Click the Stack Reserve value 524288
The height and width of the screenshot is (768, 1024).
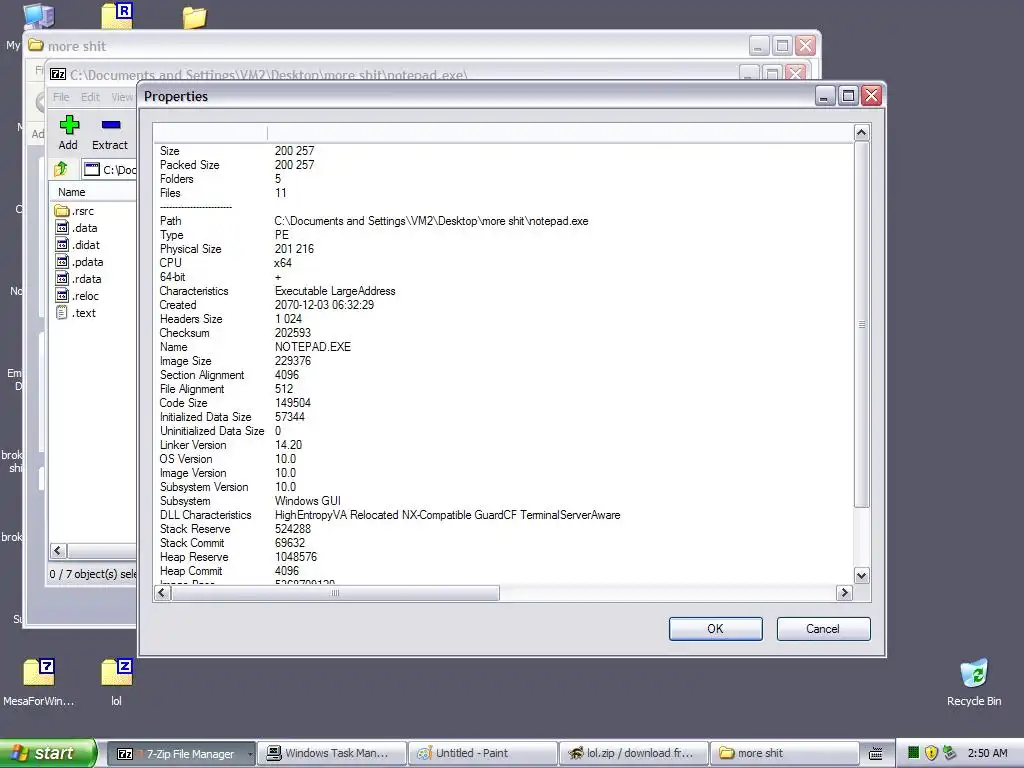293,528
